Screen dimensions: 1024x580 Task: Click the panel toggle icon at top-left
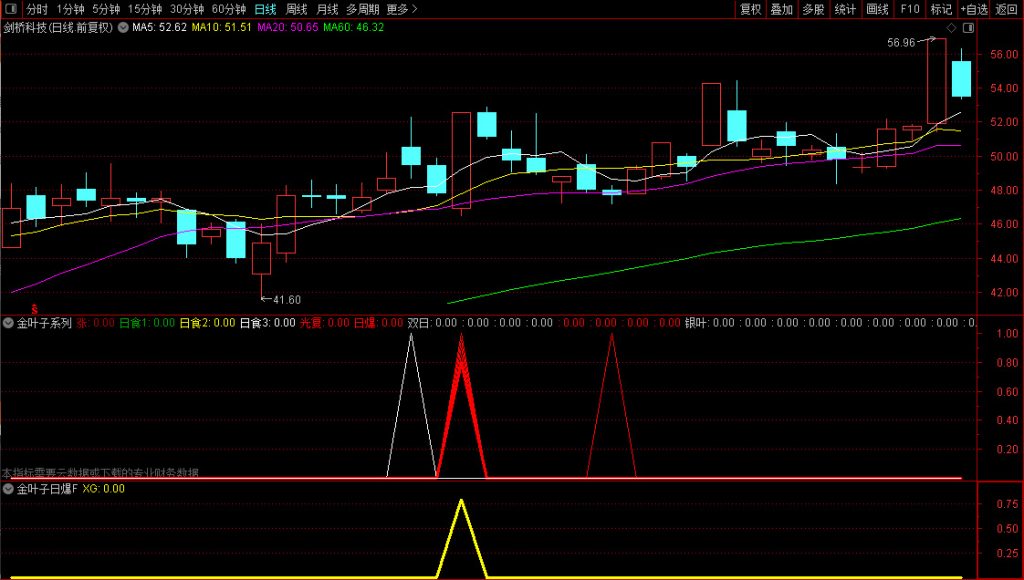point(11,9)
